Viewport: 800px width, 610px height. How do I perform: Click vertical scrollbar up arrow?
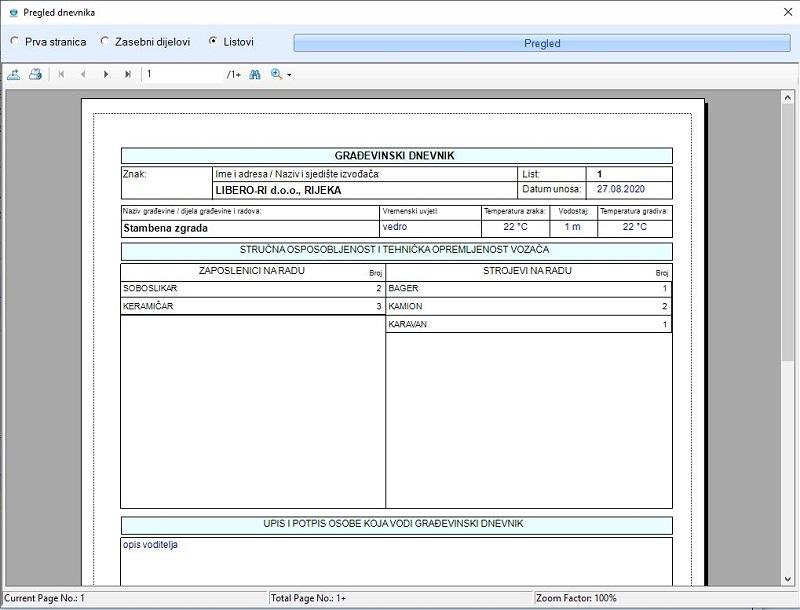[x=788, y=98]
